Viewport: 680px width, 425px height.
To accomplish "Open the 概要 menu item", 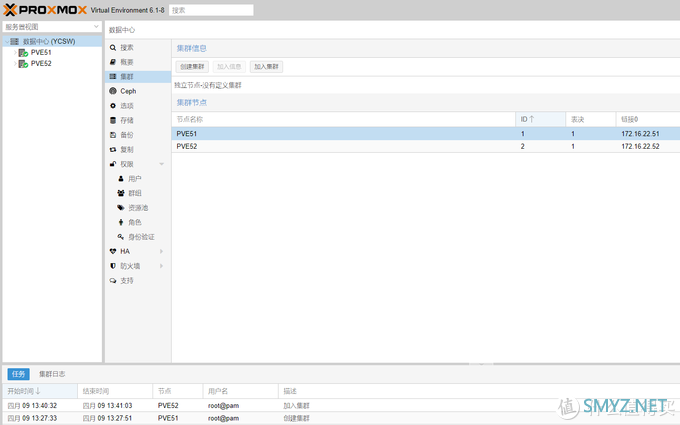I will tap(138, 62).
